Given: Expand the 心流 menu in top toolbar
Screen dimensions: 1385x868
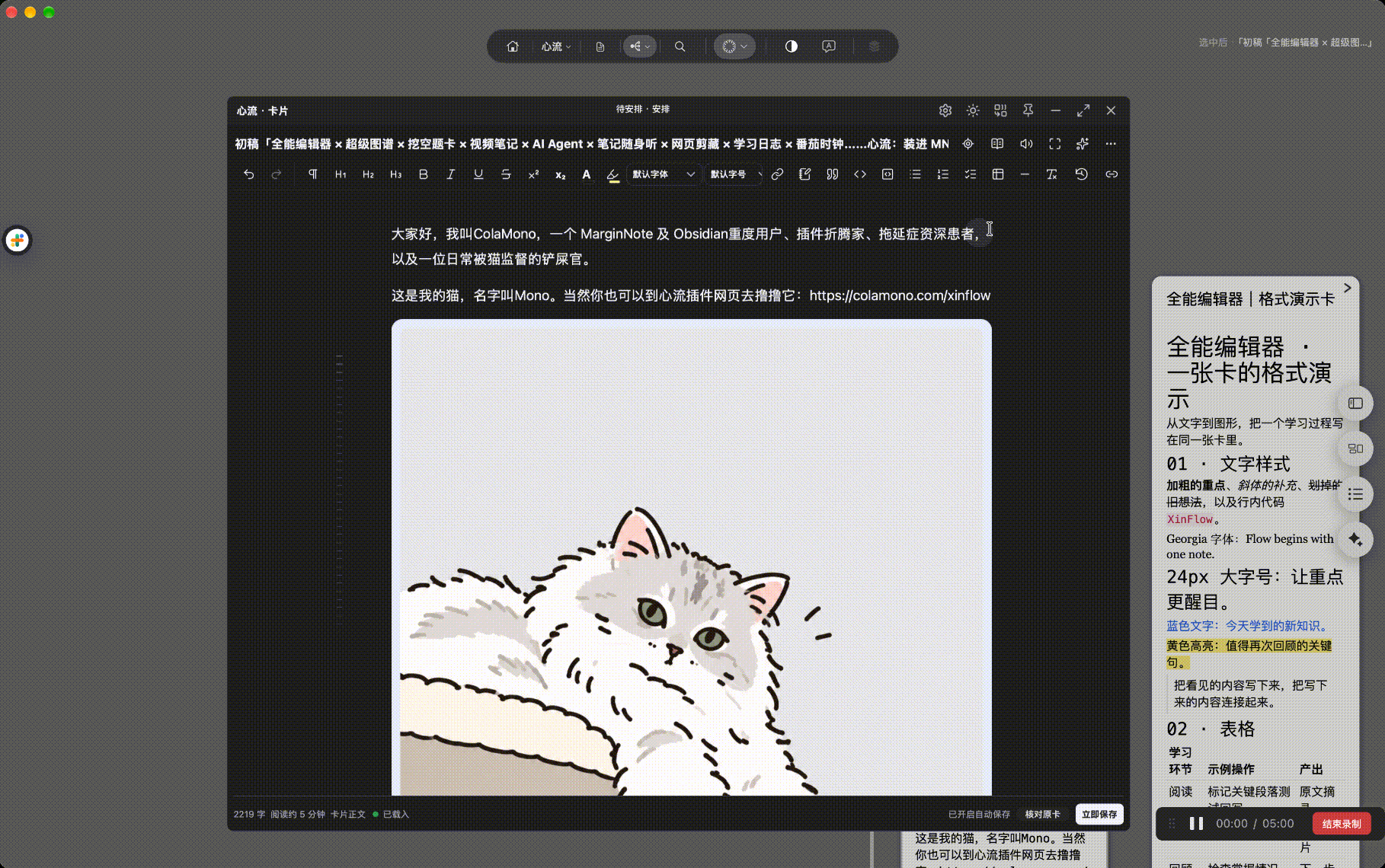Looking at the screenshot, I should 556,46.
